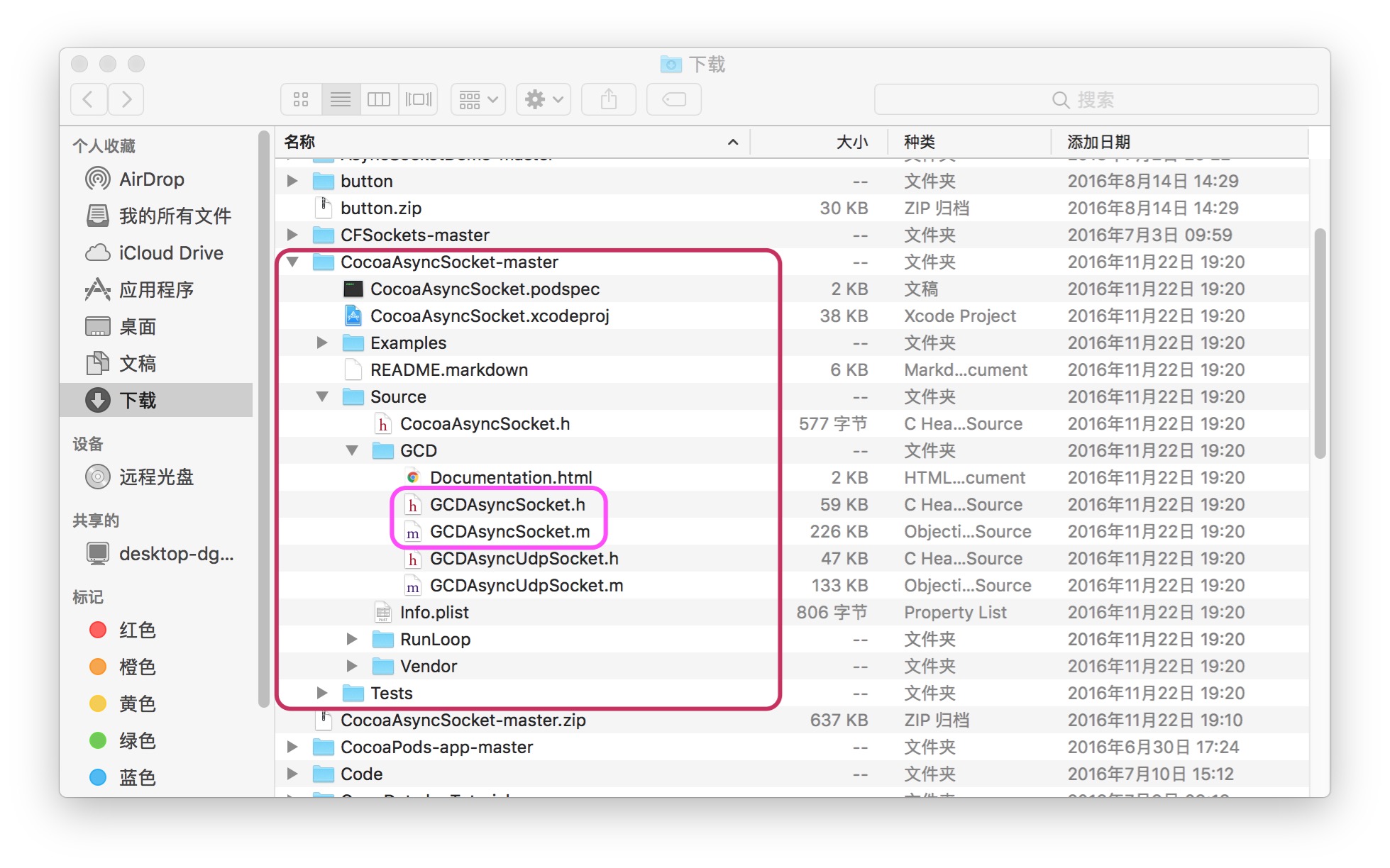Select the CocoaAsyncSocket.podspec file icon
Screen dimensions: 1390x868
coord(353,289)
